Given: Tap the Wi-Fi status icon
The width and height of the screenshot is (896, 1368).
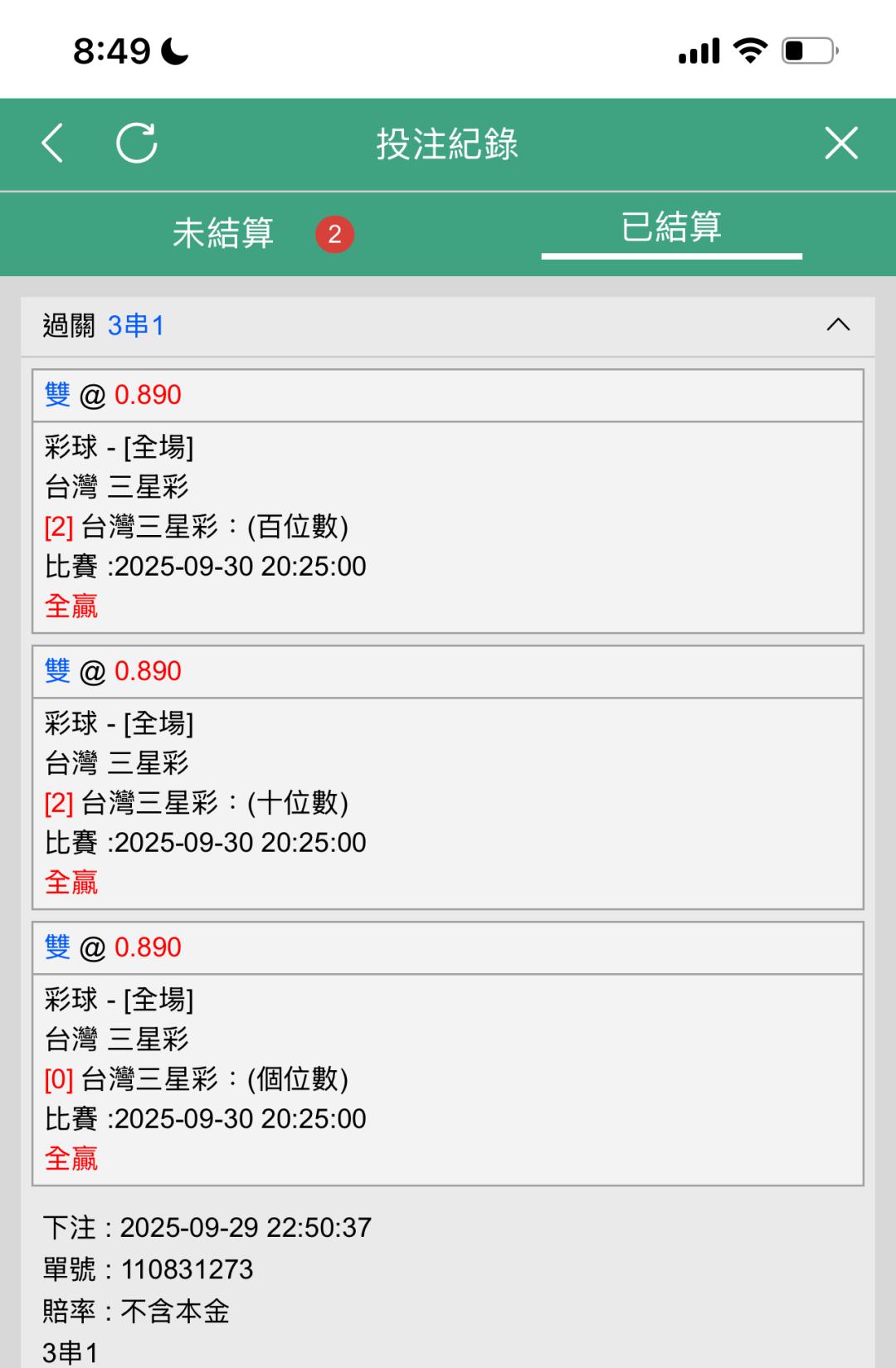Looking at the screenshot, I should click(751, 51).
